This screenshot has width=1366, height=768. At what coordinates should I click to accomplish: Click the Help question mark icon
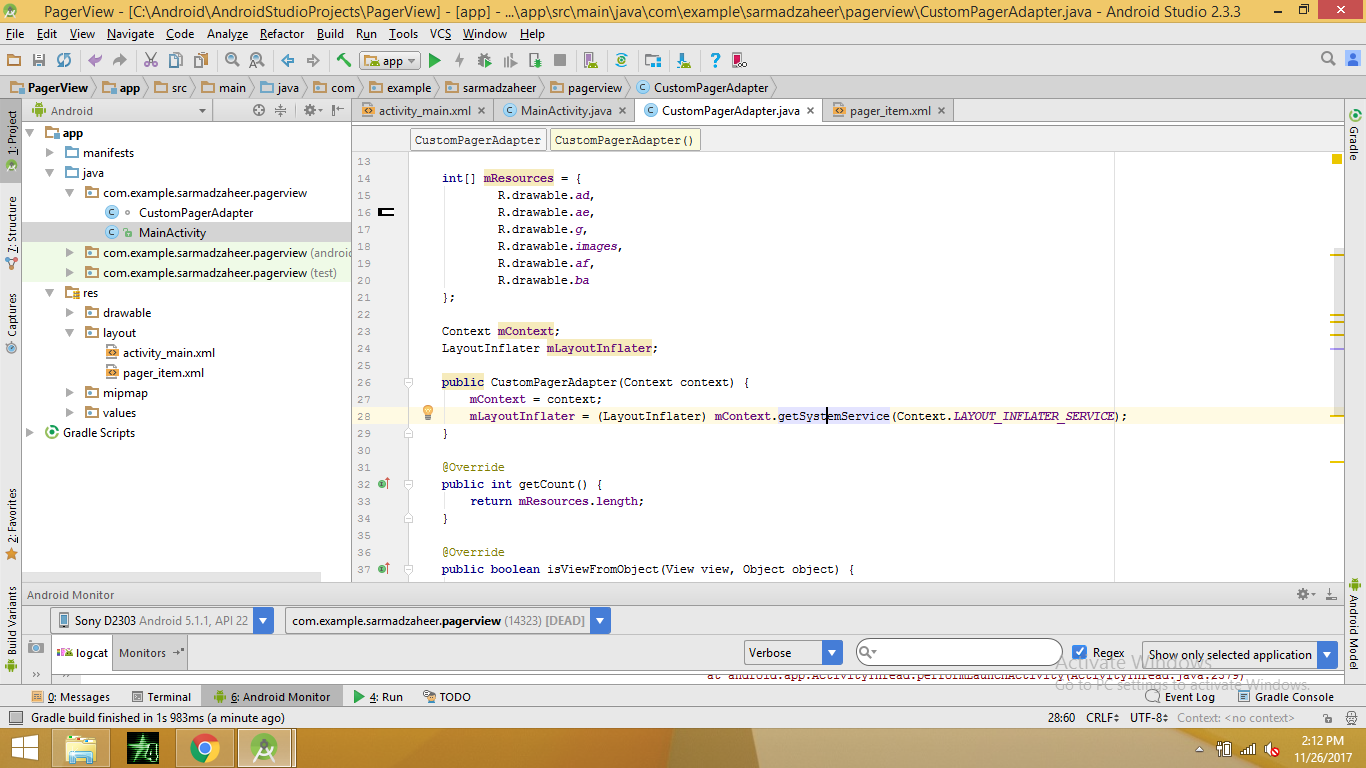coord(715,61)
